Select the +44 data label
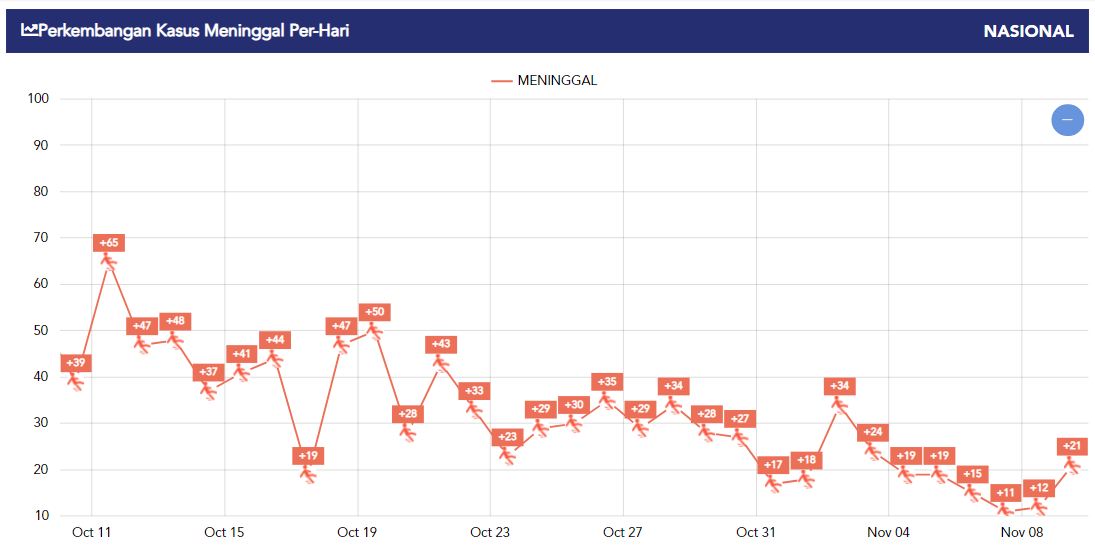The image size is (1095, 551). point(274,340)
